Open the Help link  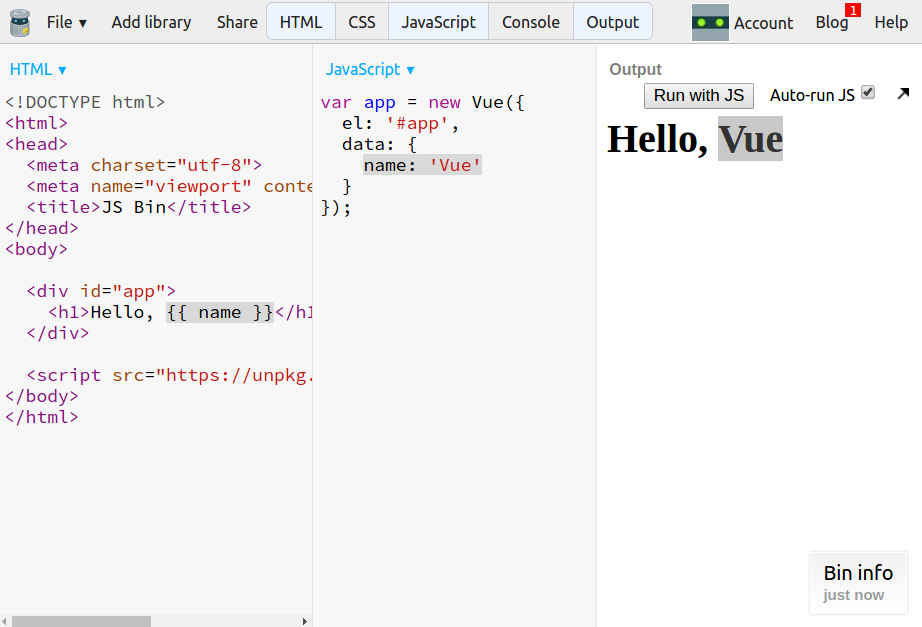[x=891, y=22]
